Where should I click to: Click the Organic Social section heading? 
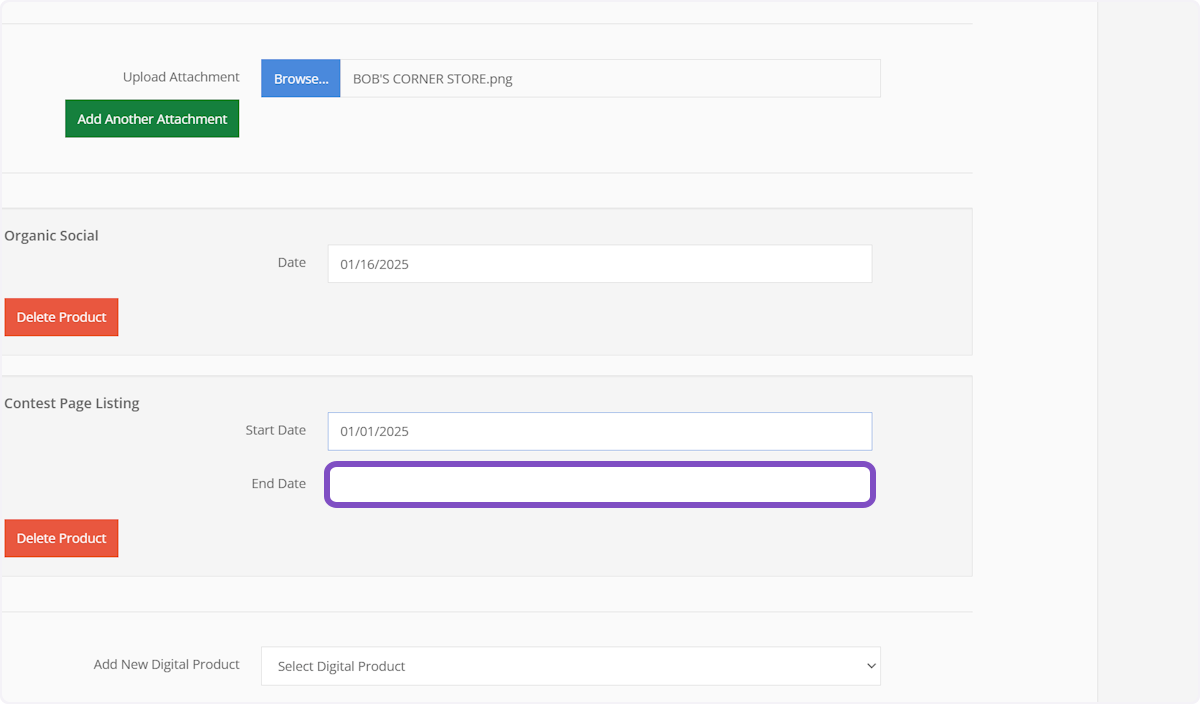click(x=51, y=236)
